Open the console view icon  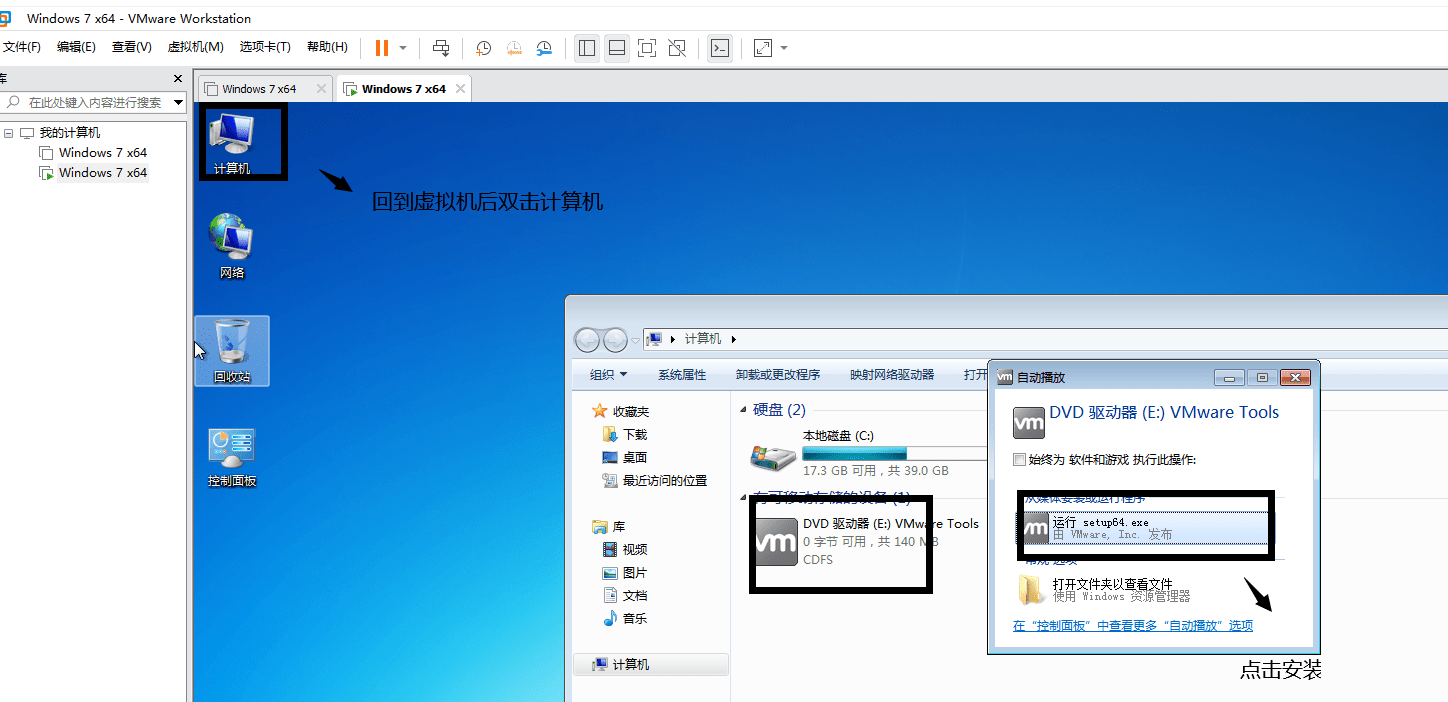click(720, 47)
